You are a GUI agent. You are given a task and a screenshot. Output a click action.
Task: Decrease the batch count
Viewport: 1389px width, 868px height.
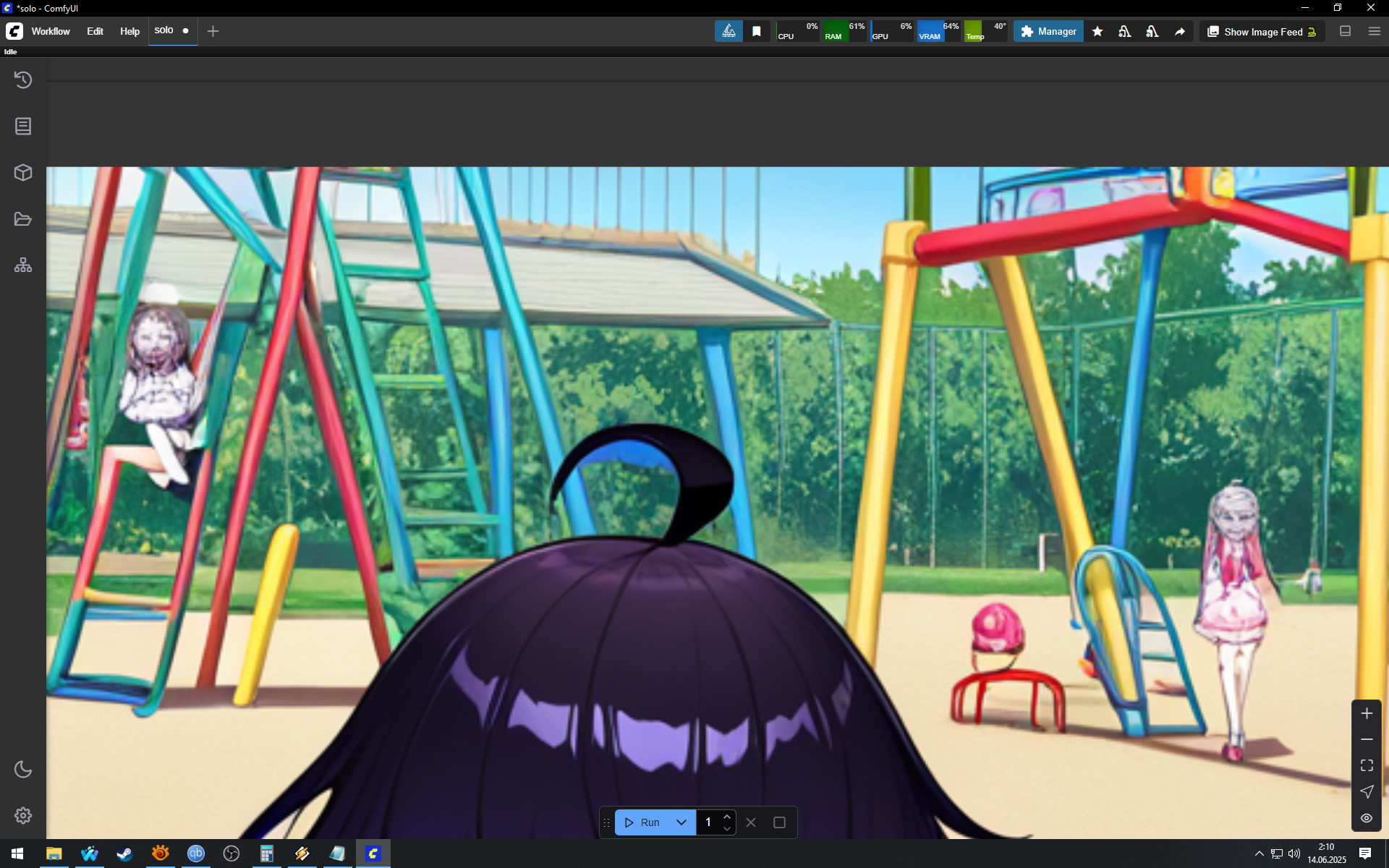(x=727, y=829)
